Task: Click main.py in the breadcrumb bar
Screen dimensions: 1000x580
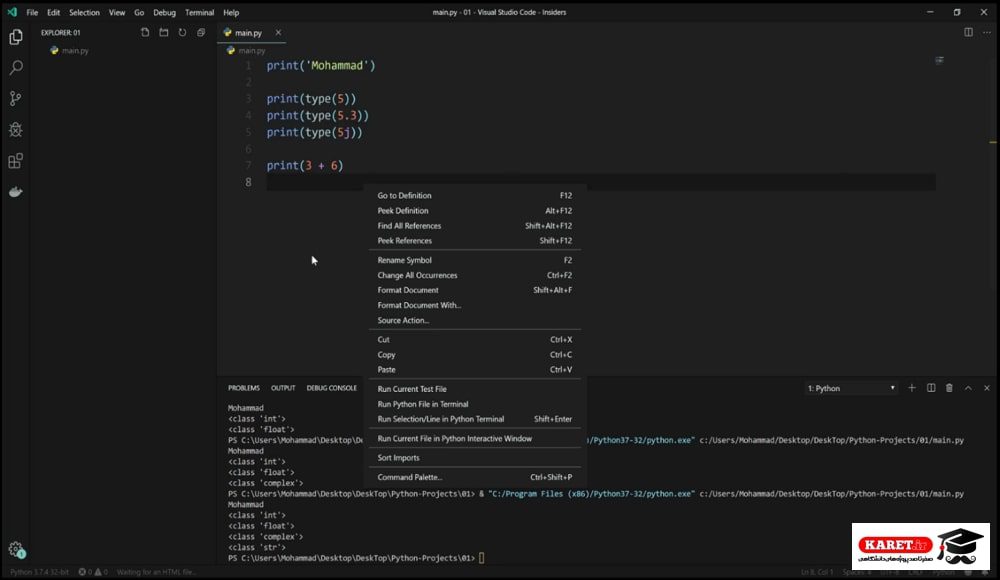Action: pos(251,50)
